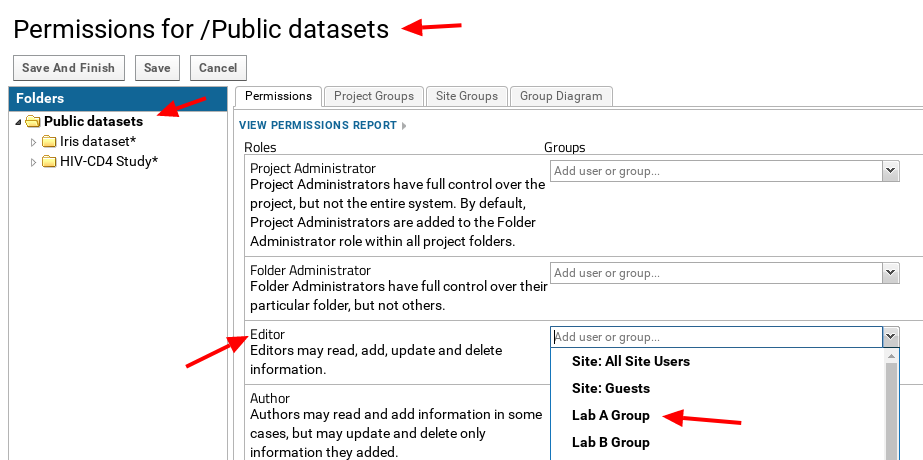
Task: Choose Site: Guests from the dropdown list
Action: (610, 388)
